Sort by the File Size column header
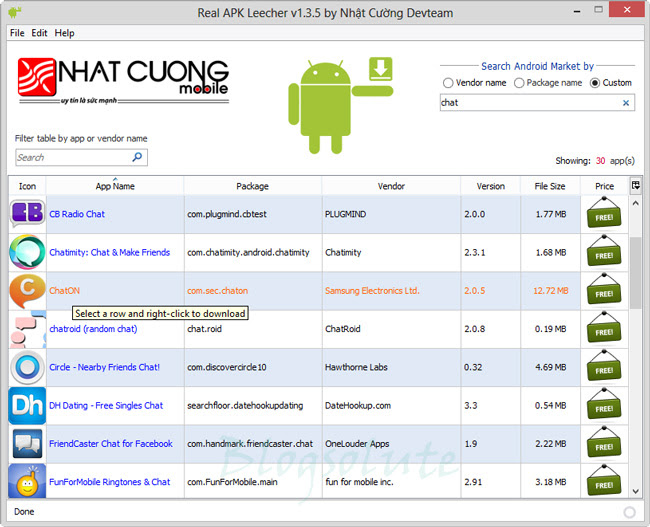This screenshot has height=527, width=650. coord(550,186)
